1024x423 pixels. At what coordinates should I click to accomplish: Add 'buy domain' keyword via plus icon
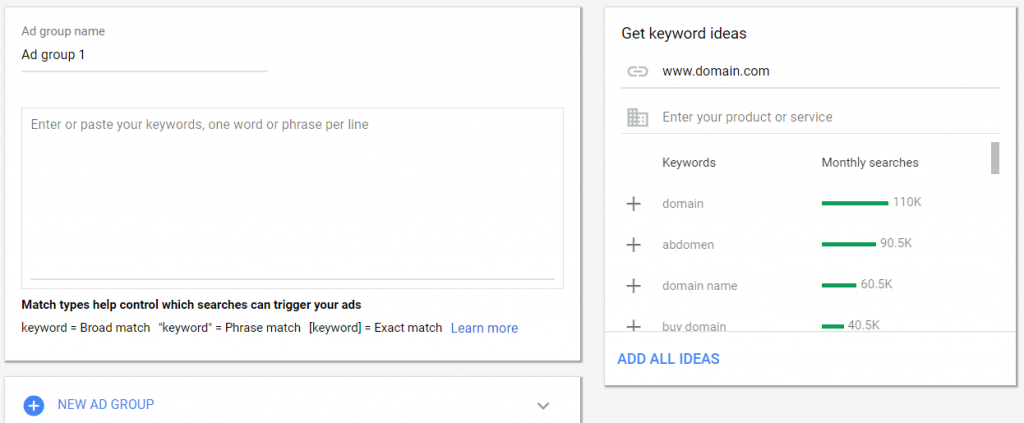click(x=633, y=325)
